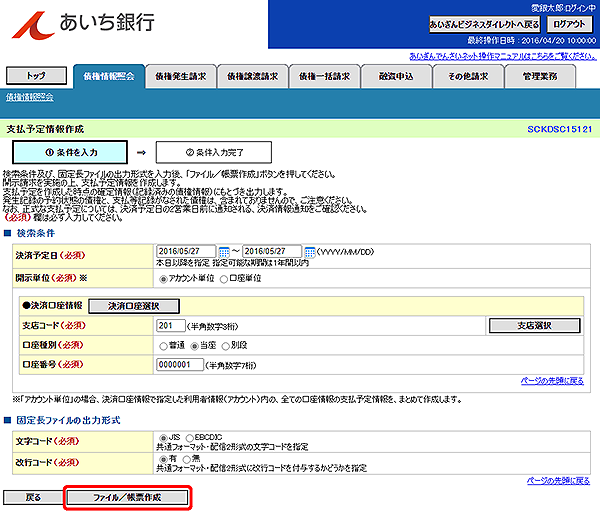Focus the 口座番号 input field
This screenshot has height=513, width=600.
click(x=180, y=365)
